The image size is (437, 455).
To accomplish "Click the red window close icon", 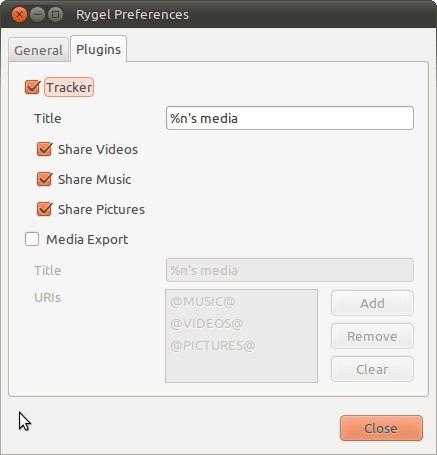I will 19,15.
